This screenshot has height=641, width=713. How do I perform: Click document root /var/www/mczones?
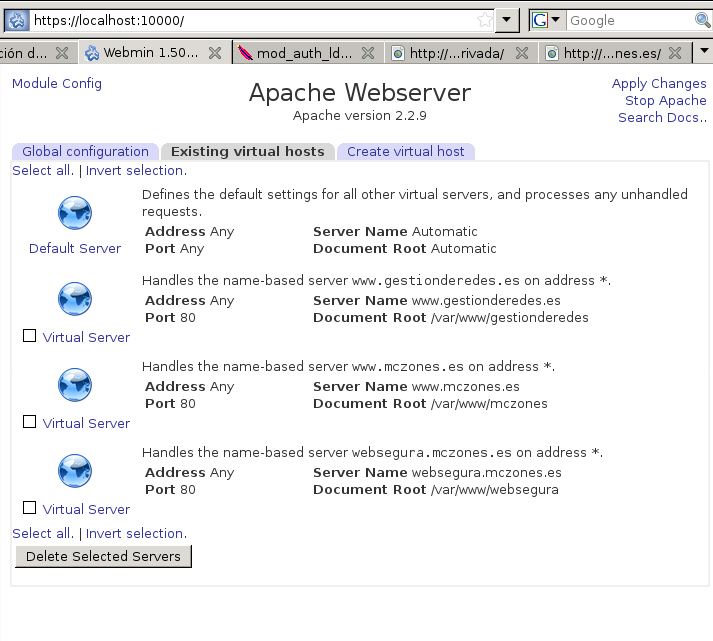point(489,403)
